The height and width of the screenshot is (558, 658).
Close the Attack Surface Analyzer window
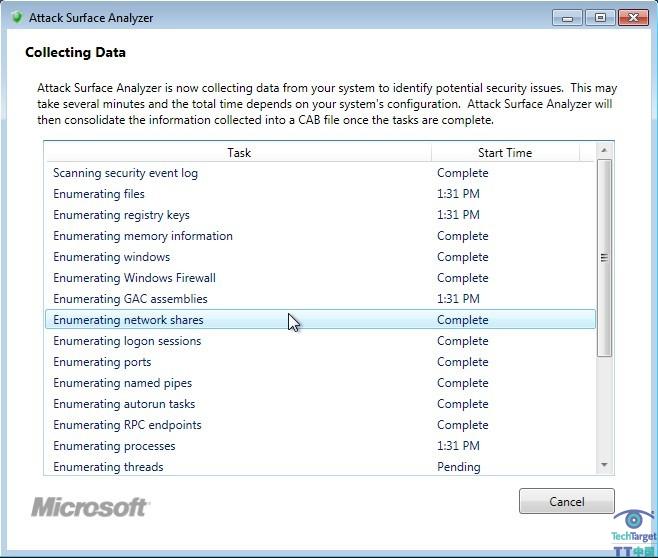point(633,18)
